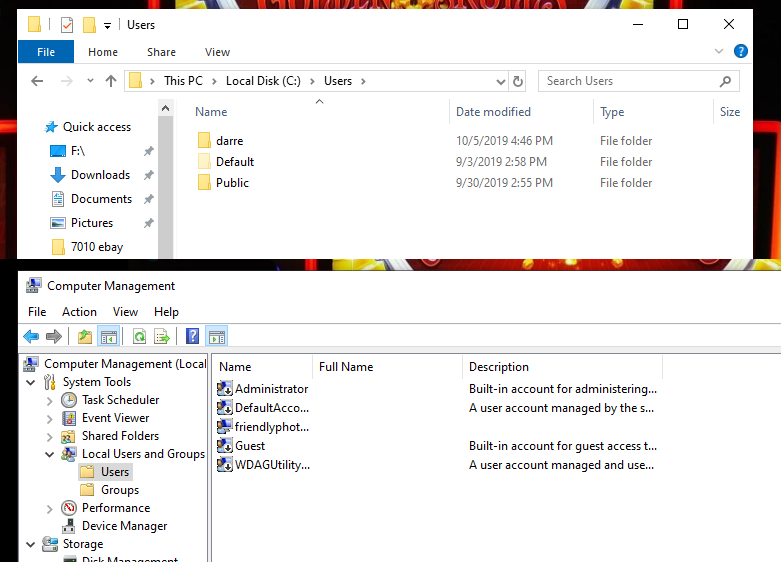This screenshot has width=781, height=562.
Task: Click the Help question mark toolbar icon
Action: tap(192, 337)
